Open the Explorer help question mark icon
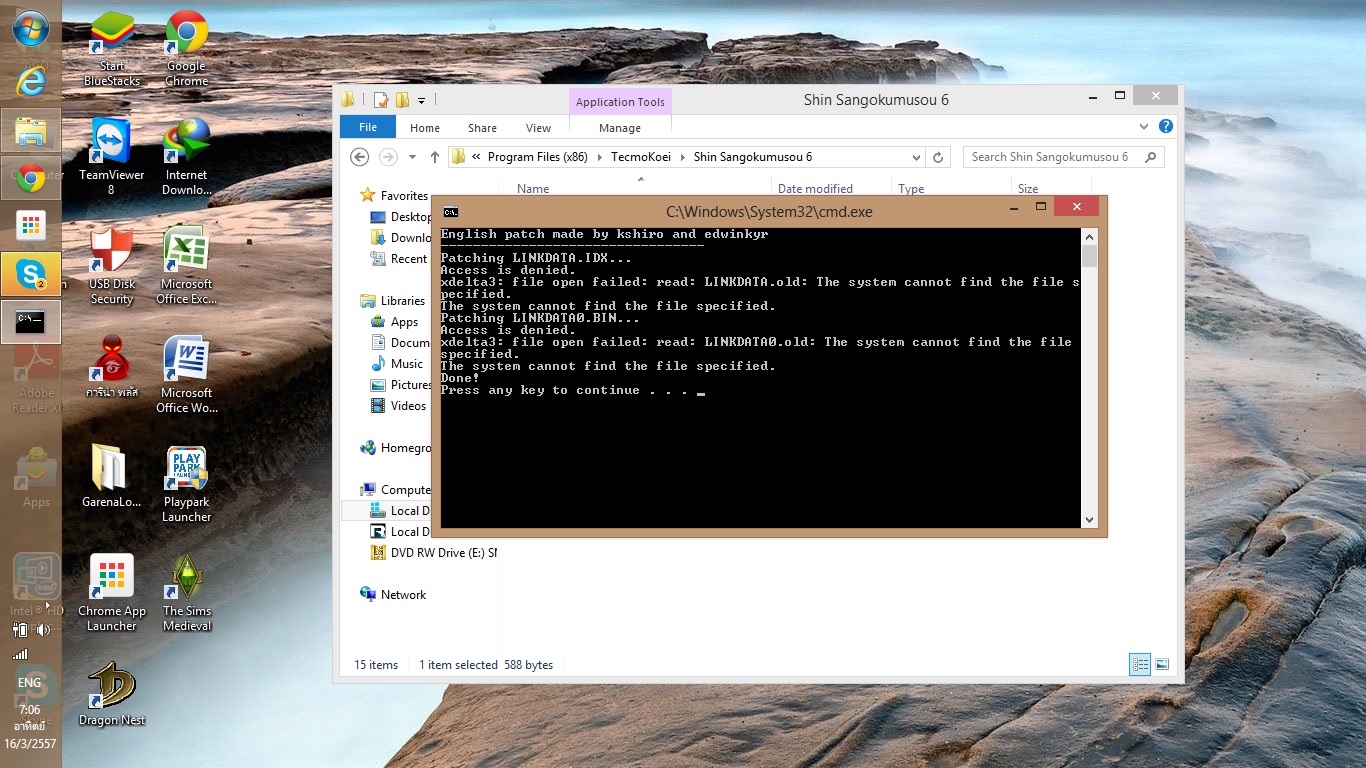This screenshot has width=1366, height=768. coord(1165,127)
